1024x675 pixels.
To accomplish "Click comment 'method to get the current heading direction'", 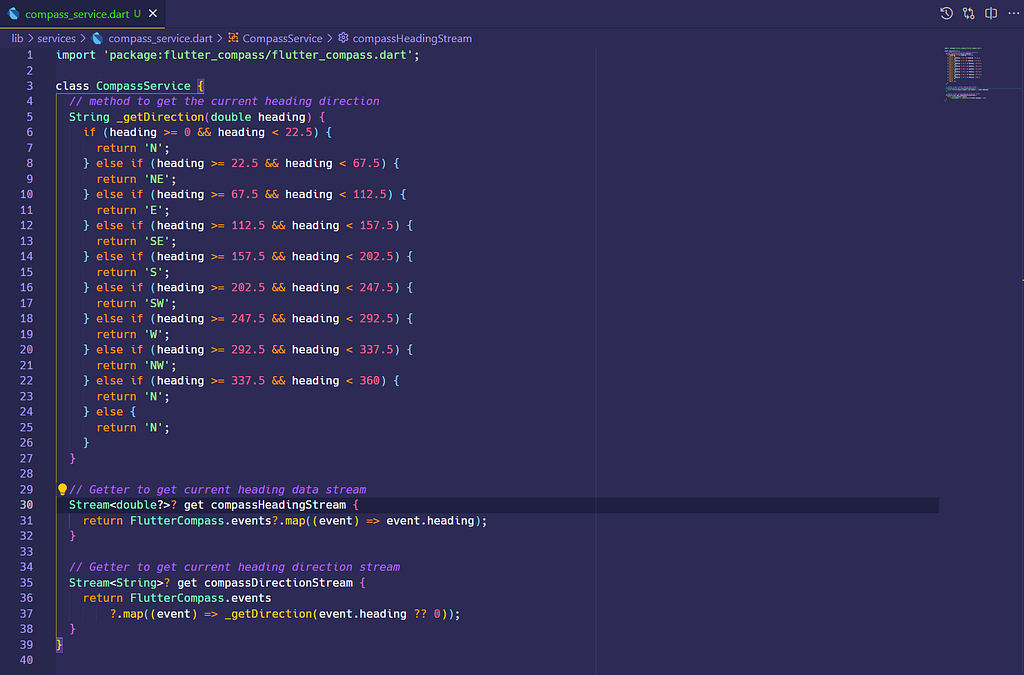I will click(x=224, y=101).
